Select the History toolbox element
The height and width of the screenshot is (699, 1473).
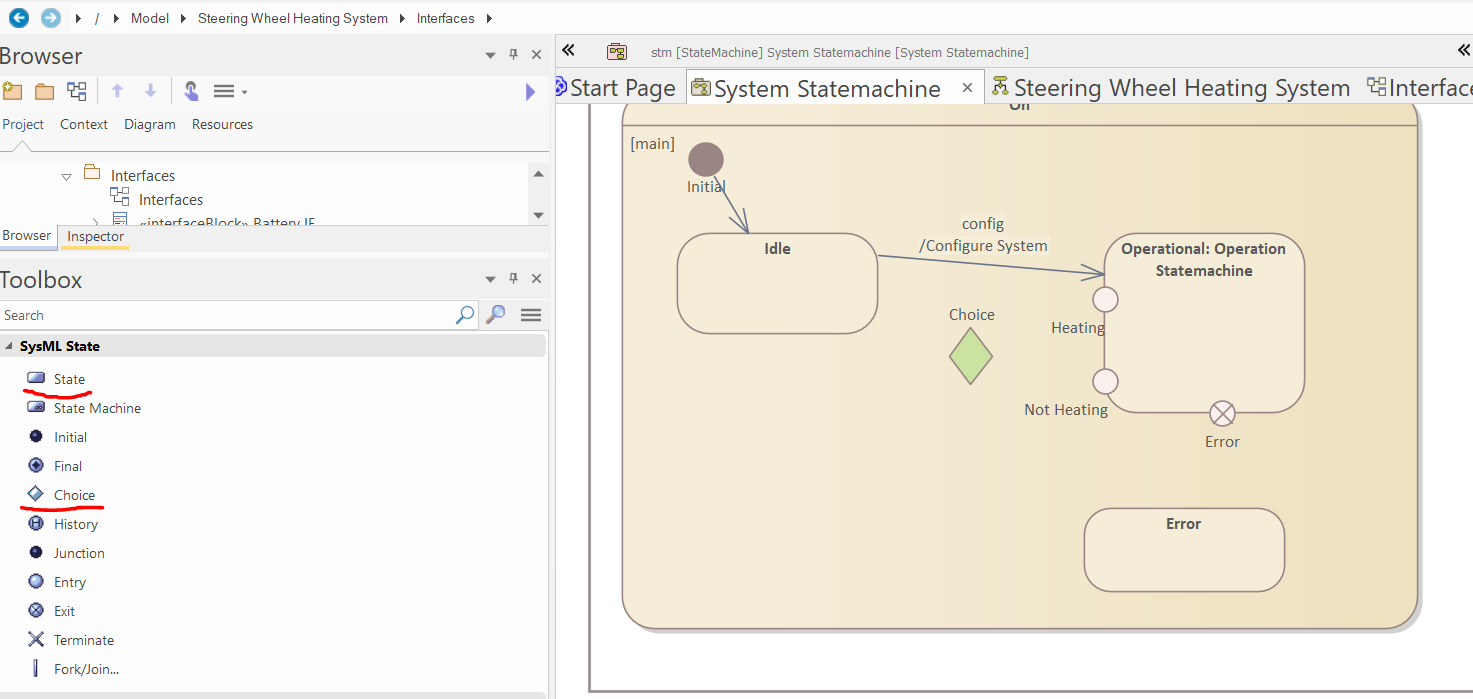75,524
